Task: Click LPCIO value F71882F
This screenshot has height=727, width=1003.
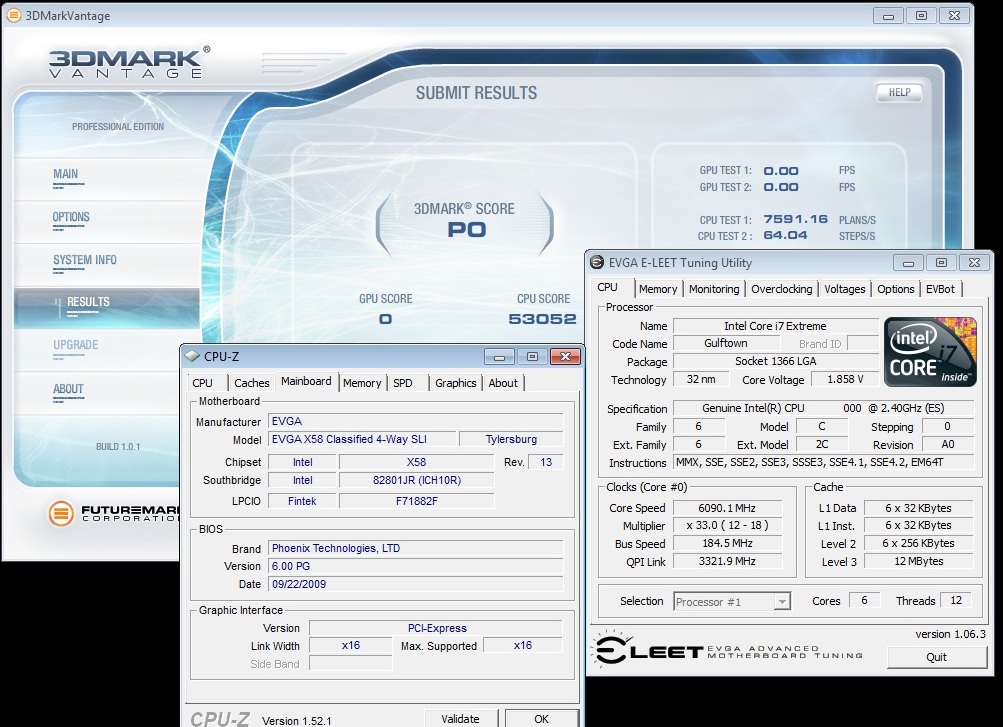Action: click(x=416, y=501)
